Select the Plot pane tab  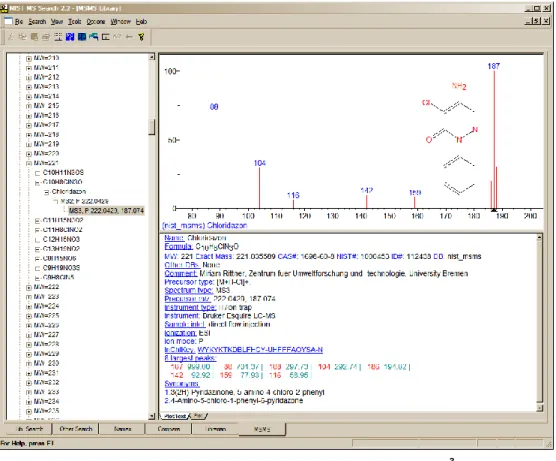pyautogui.click(x=199, y=416)
